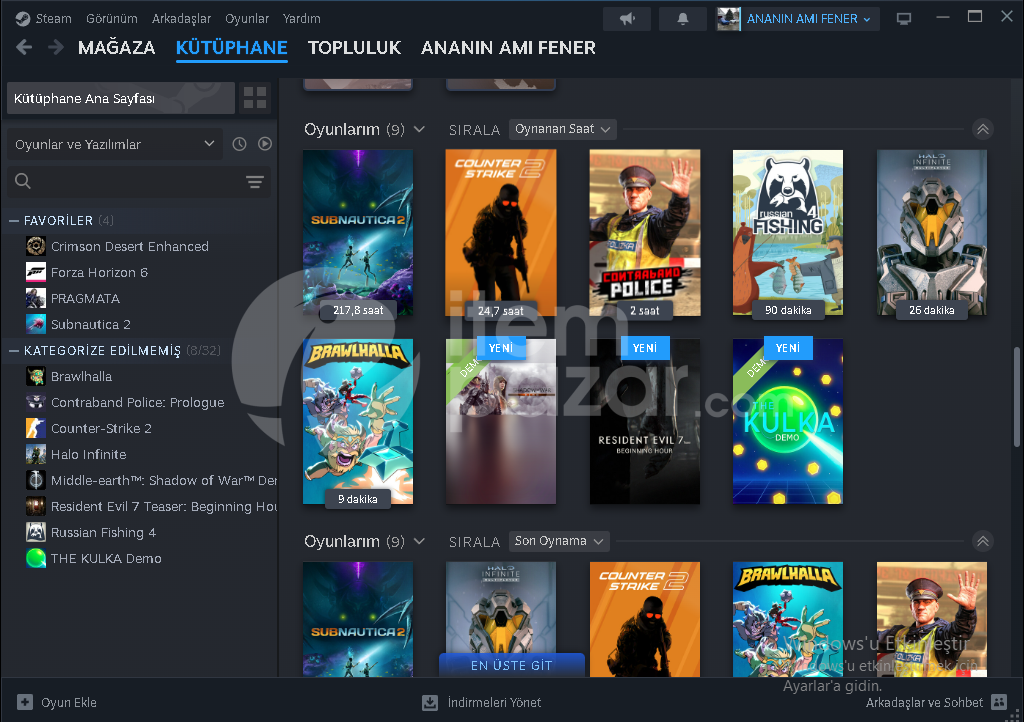Select Contraband Police cover with 2 saat
The height and width of the screenshot is (722, 1024).
[x=645, y=232]
